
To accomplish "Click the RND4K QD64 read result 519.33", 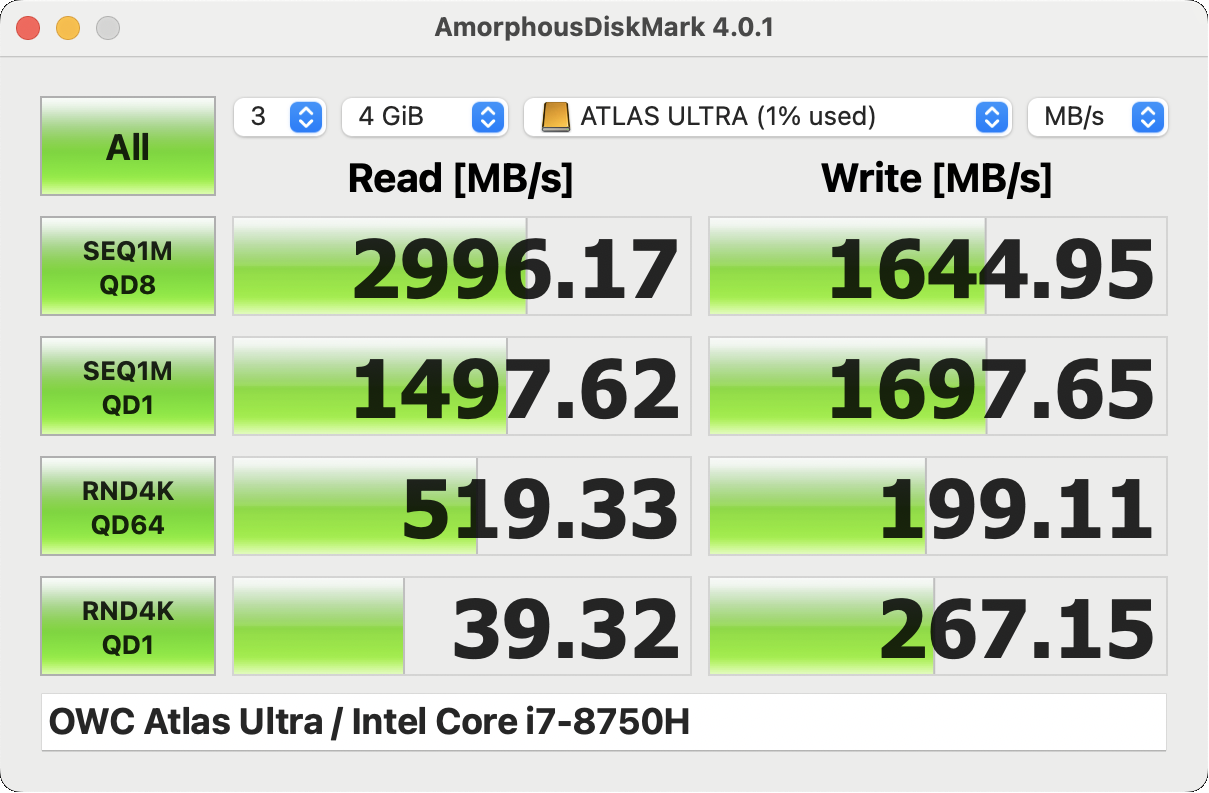I will point(462,507).
